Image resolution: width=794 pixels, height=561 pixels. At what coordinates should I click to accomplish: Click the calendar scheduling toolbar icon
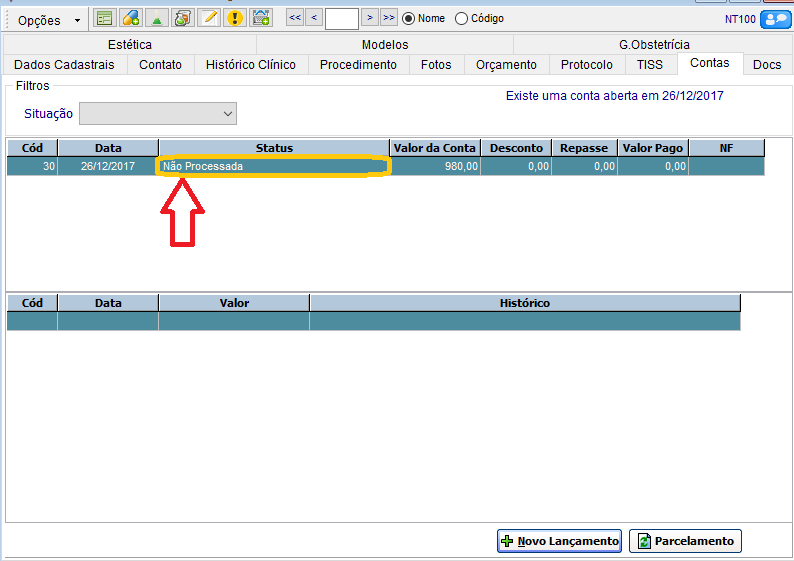tap(261, 18)
